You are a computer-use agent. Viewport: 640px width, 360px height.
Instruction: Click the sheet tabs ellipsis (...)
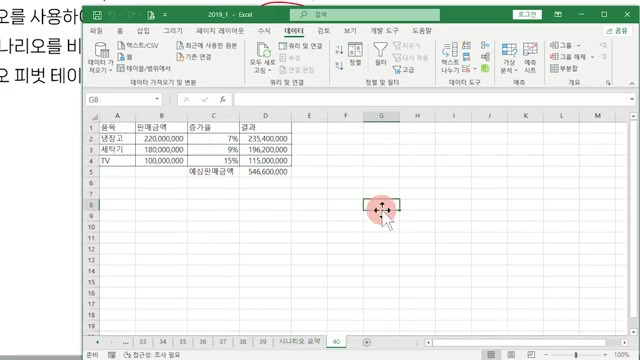point(125,342)
